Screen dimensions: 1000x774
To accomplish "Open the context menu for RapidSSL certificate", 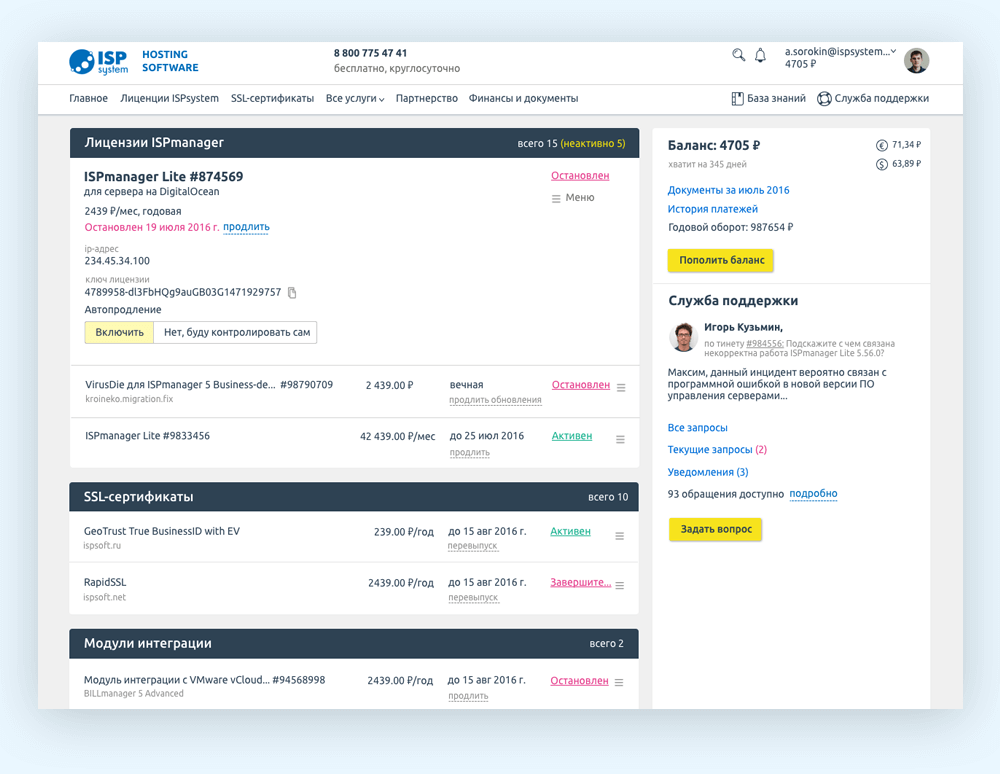I will (x=621, y=585).
